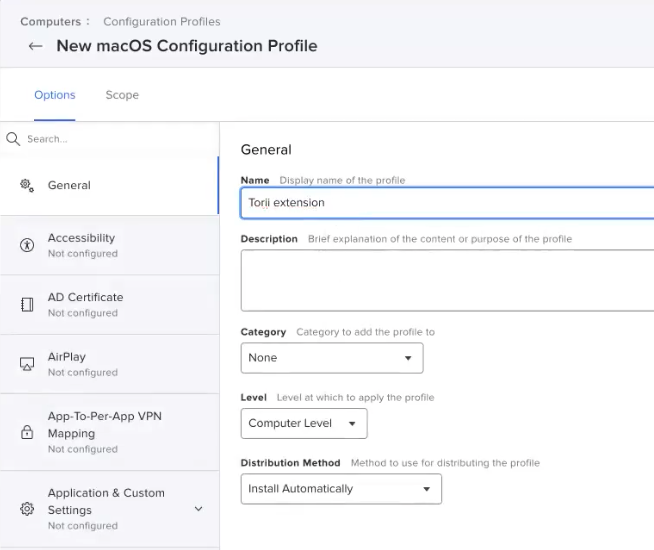
Task: Click the Accessibility person icon
Action: click(x=27, y=245)
